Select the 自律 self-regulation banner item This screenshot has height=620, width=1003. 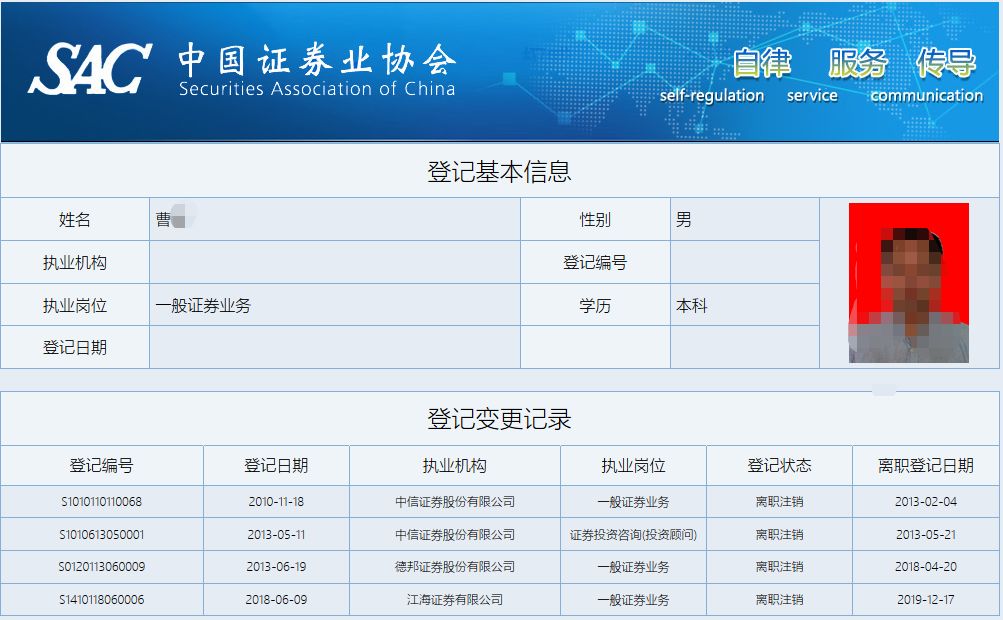pos(761,64)
